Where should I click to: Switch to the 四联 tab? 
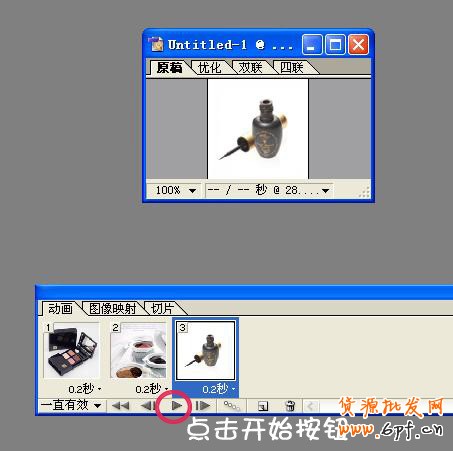pyautogui.click(x=291, y=68)
